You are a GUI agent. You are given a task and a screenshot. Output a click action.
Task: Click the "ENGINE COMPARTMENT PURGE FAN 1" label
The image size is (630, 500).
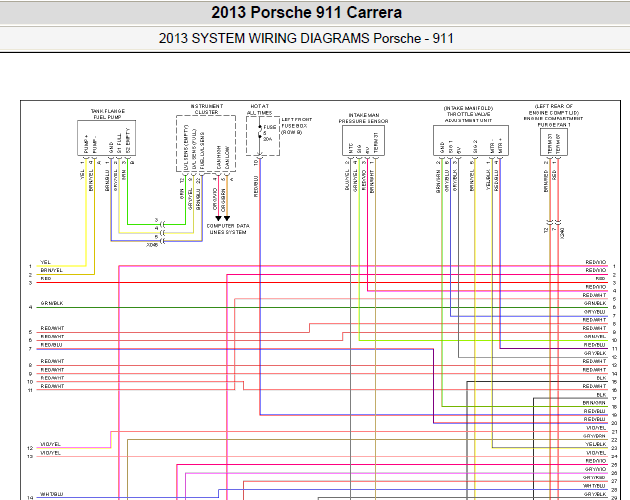[x=553, y=122]
